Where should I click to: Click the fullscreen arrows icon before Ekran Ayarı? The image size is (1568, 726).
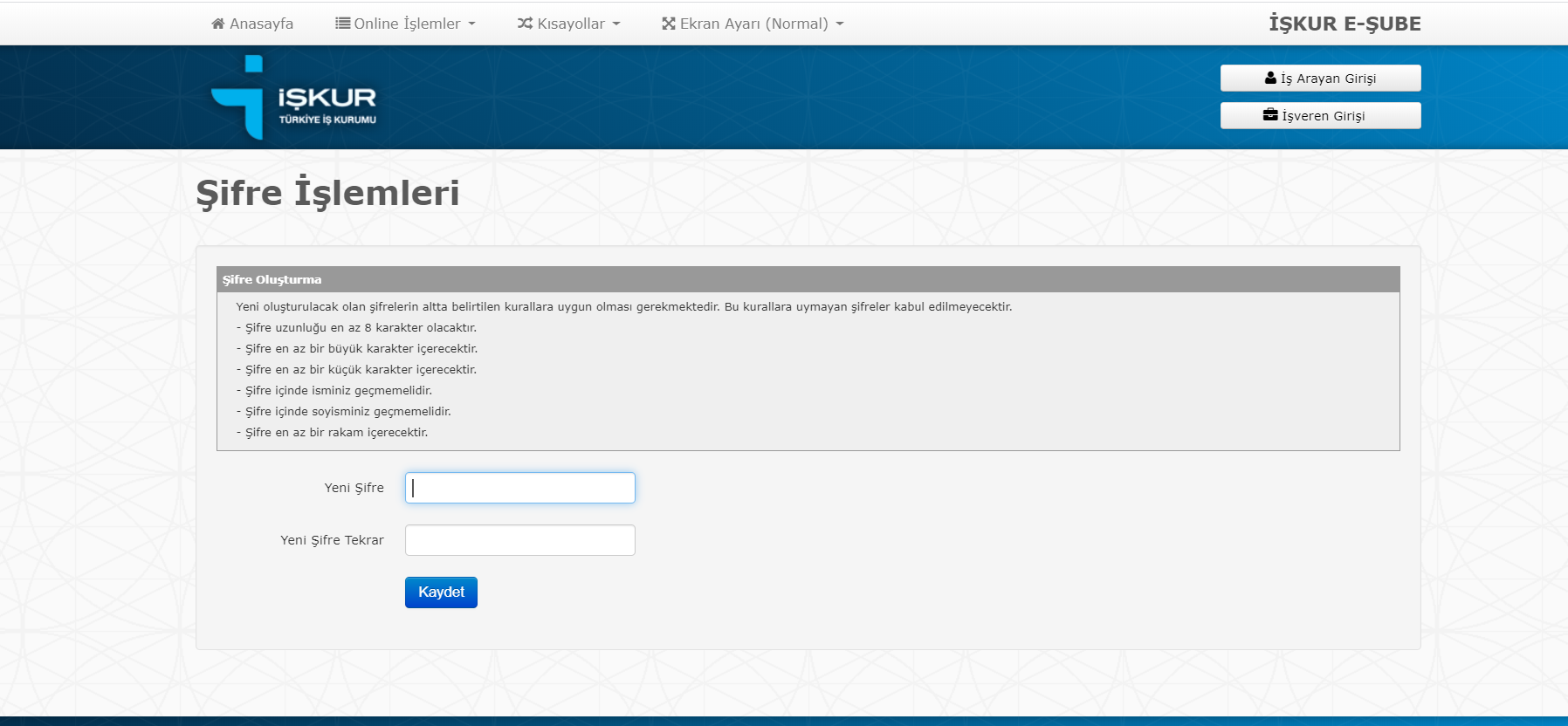pos(669,24)
